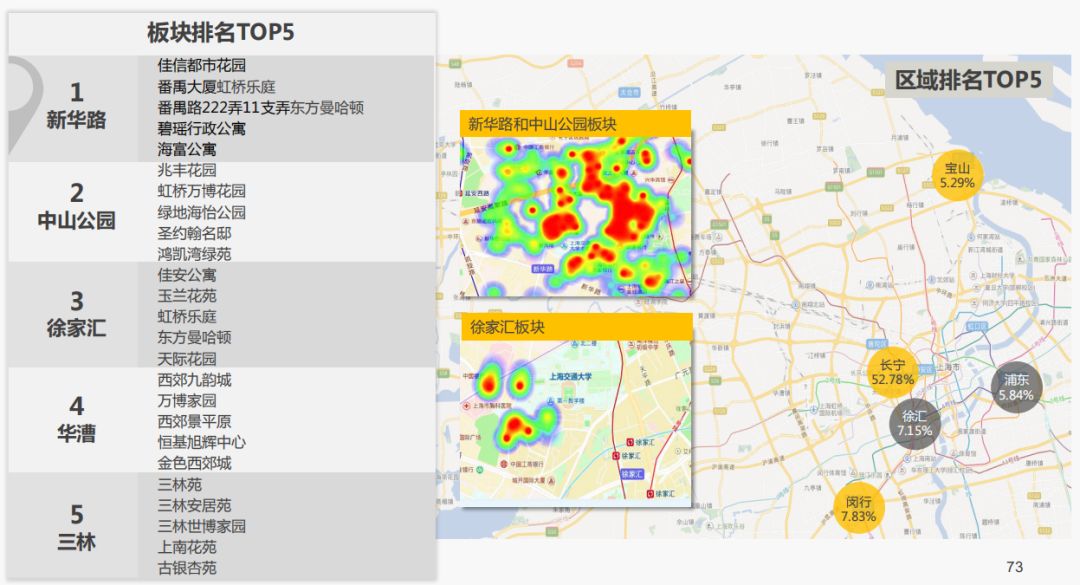The height and width of the screenshot is (585, 1080).
Task: Click 番禹大厦虹桥乐庭 entry under 新华路
Action: click(216, 87)
